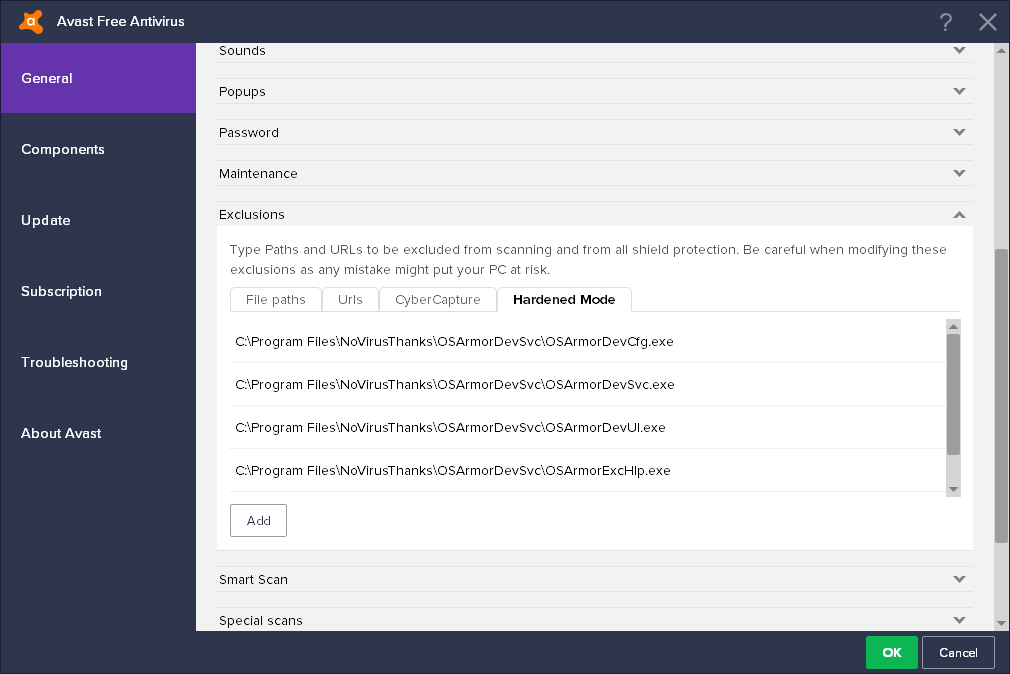
Task: Select the OSArmorDevSvc.exe exclusion entry
Action: [455, 384]
